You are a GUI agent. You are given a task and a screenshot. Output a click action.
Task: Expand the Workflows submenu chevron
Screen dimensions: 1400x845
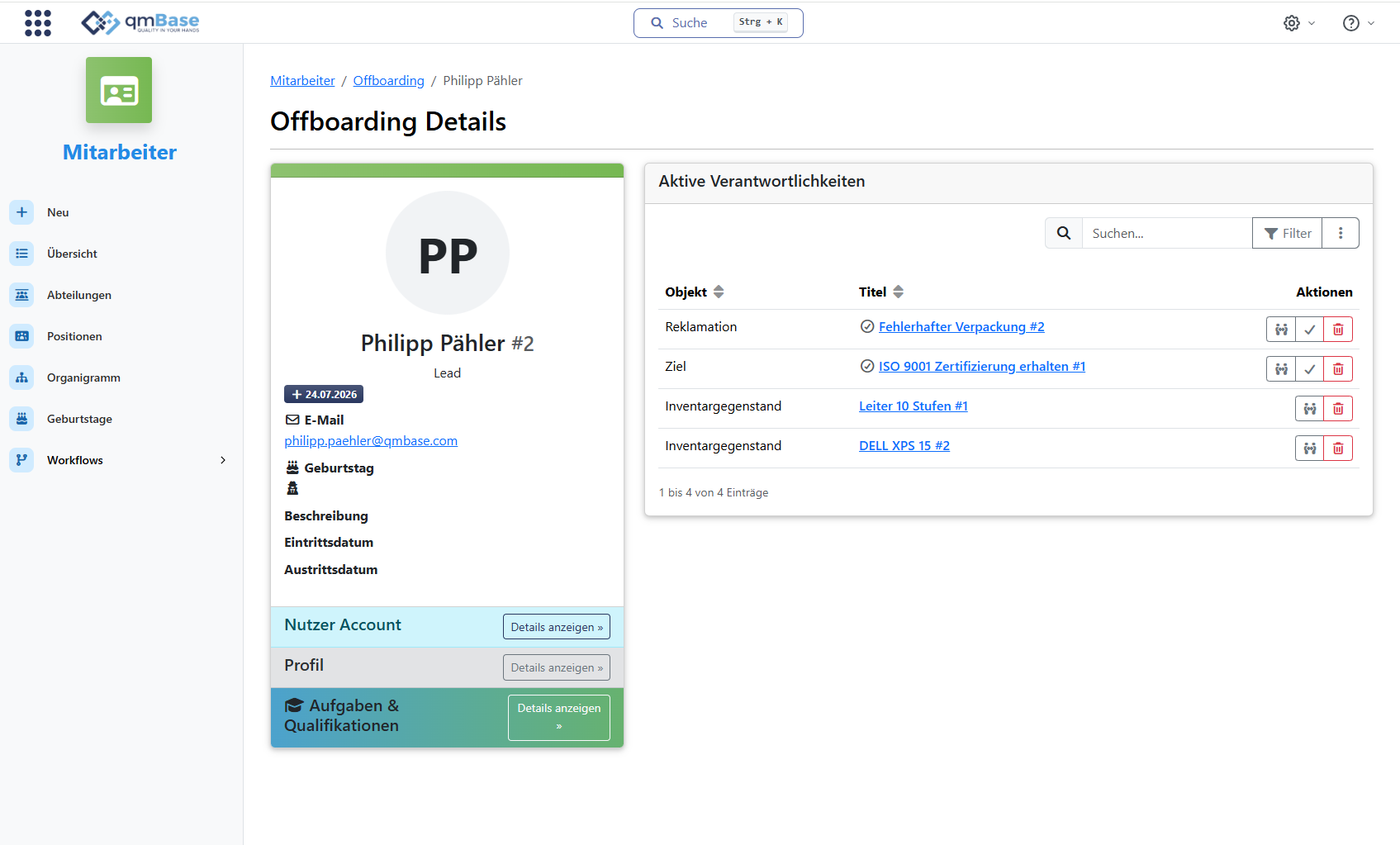tap(223, 460)
